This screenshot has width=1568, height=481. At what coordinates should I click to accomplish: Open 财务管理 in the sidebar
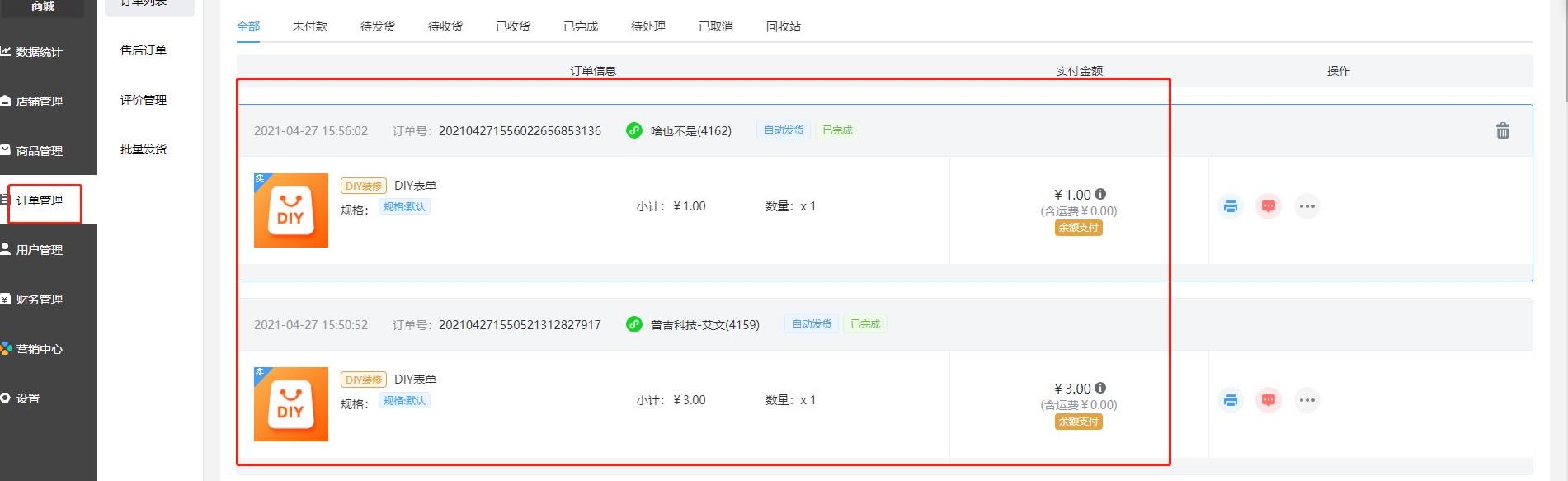click(x=39, y=299)
